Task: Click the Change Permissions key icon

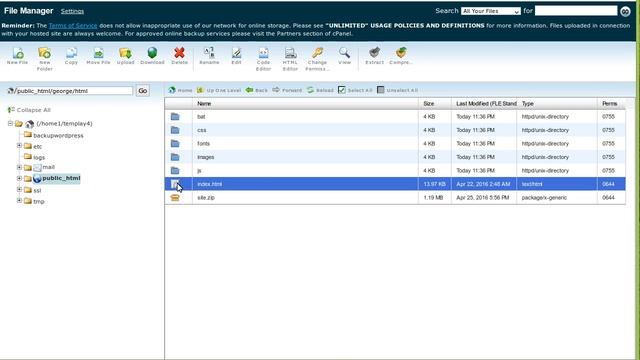Action: click(x=317, y=59)
